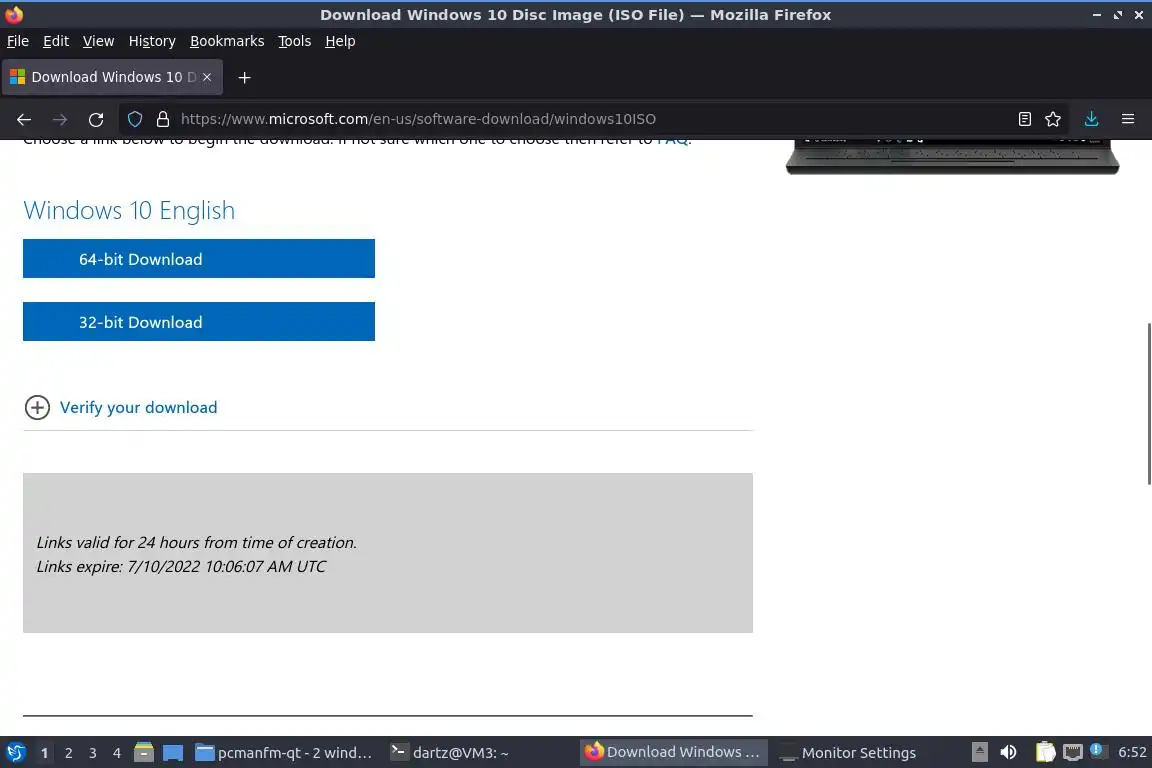Click the show desktop taskbar icon

(173, 753)
